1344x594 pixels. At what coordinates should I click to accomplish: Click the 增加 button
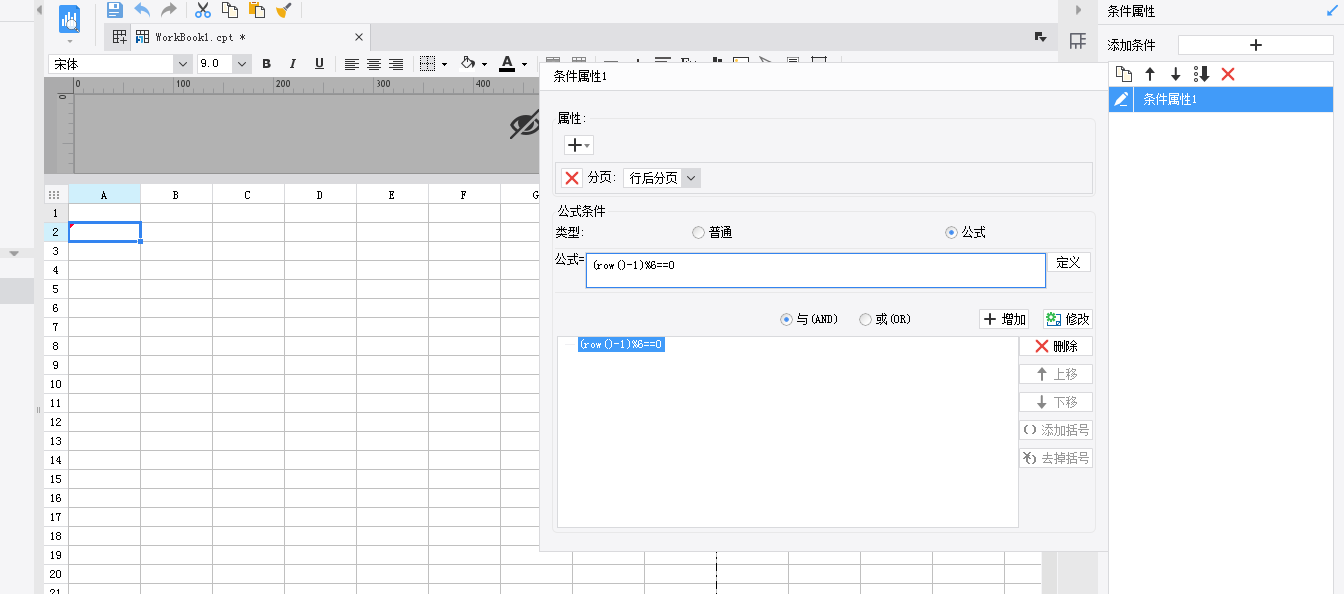pyautogui.click(x=1004, y=319)
